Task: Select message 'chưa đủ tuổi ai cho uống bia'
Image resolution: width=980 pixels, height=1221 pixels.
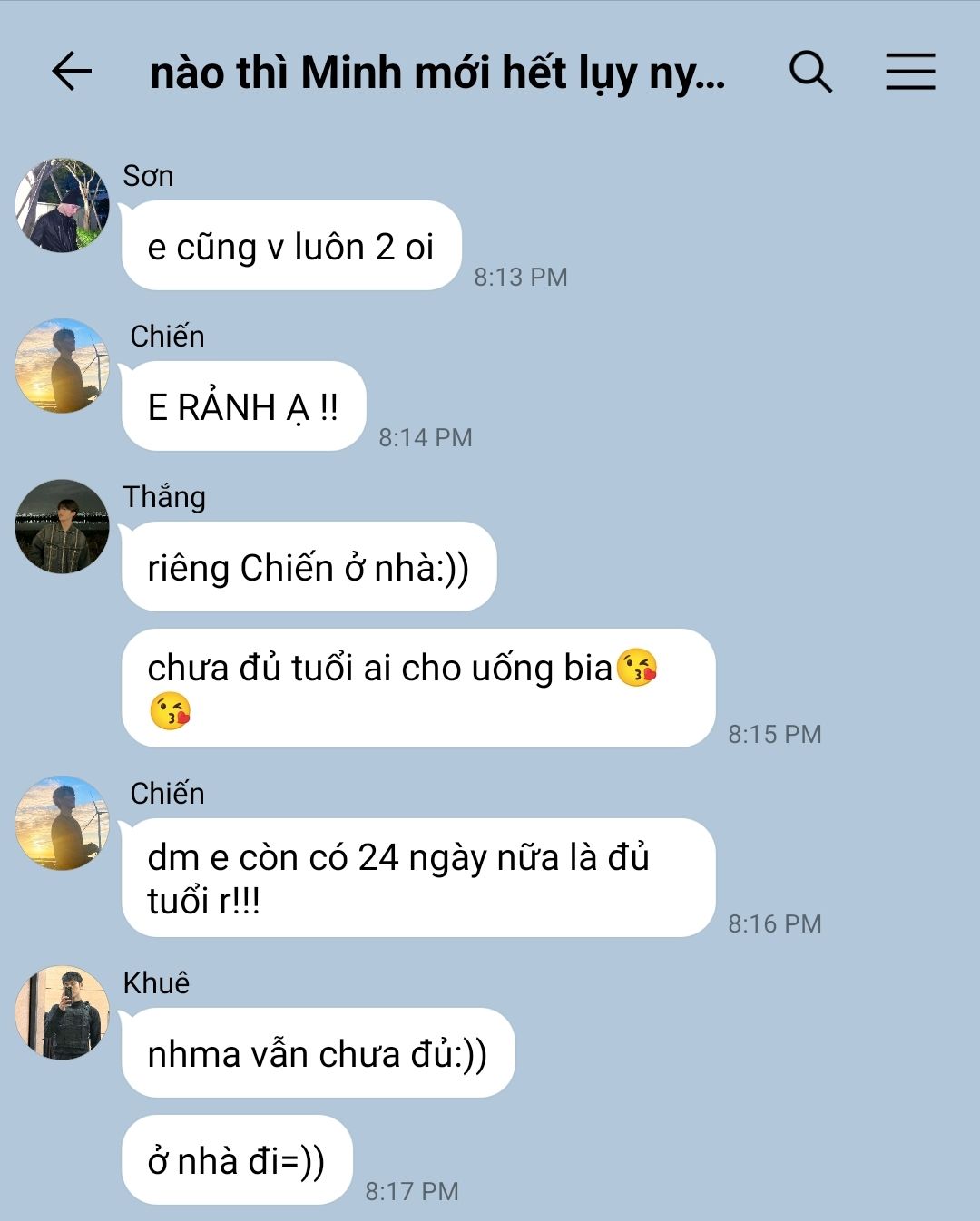Action: coord(418,689)
